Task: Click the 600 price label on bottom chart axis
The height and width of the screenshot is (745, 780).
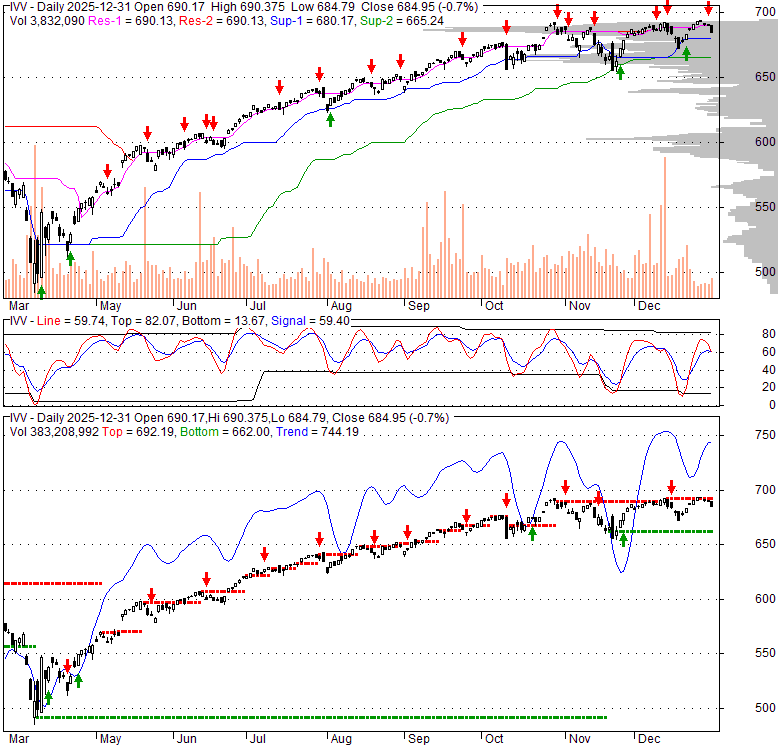Action: [765, 599]
